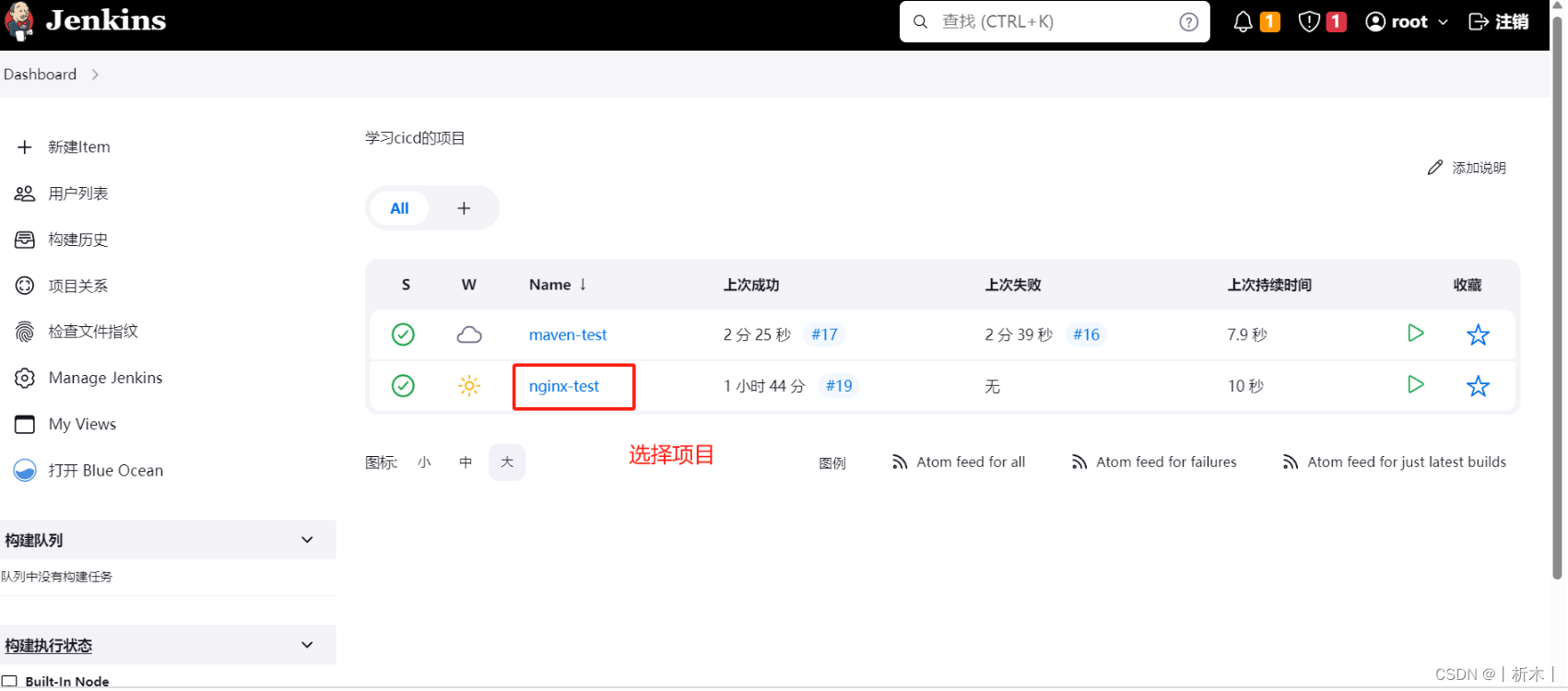Click the 注销 logout button
1568x691 pixels.
pyautogui.click(x=1499, y=22)
